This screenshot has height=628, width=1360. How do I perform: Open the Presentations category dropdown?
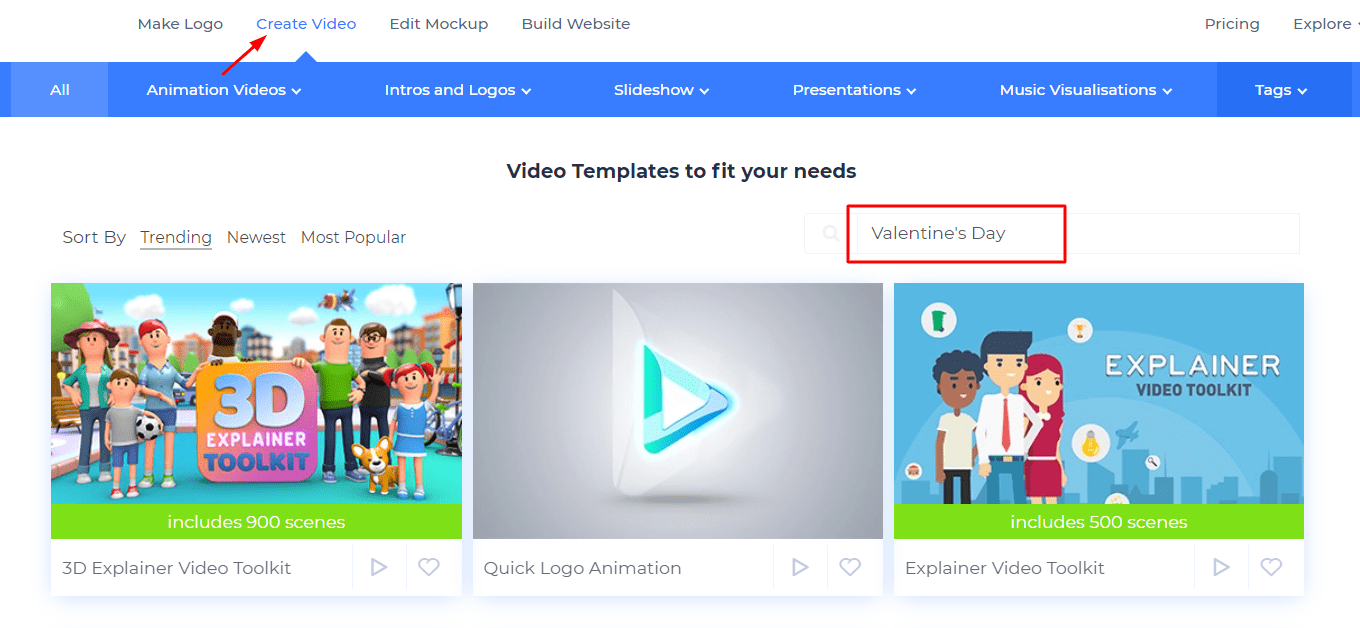[x=854, y=89]
